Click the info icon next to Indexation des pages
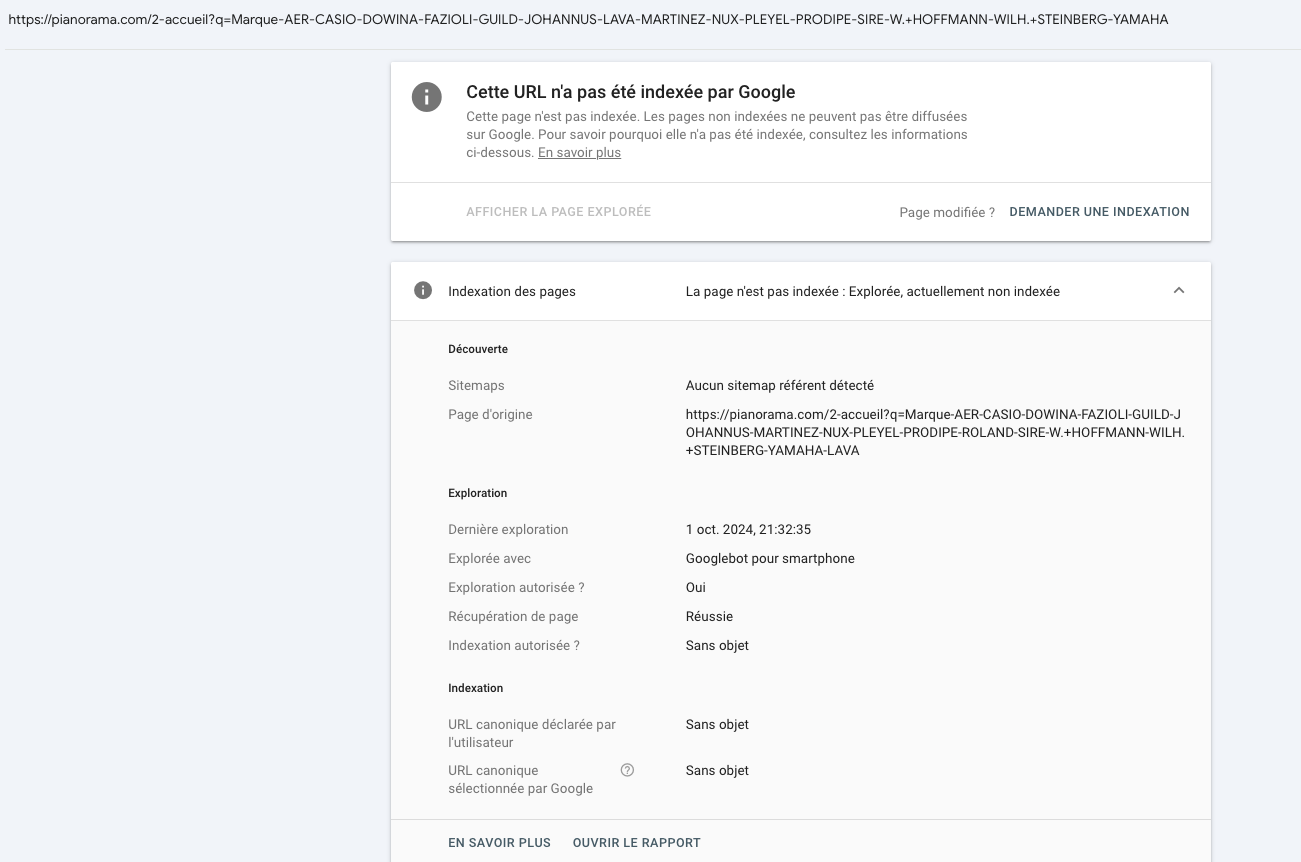1301x862 pixels. 423,291
